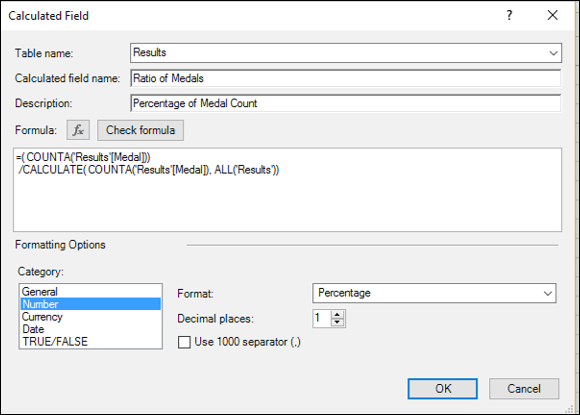Pick TRUE/FALSE category
Image resolution: width=580 pixels, height=415 pixels.
coord(90,341)
